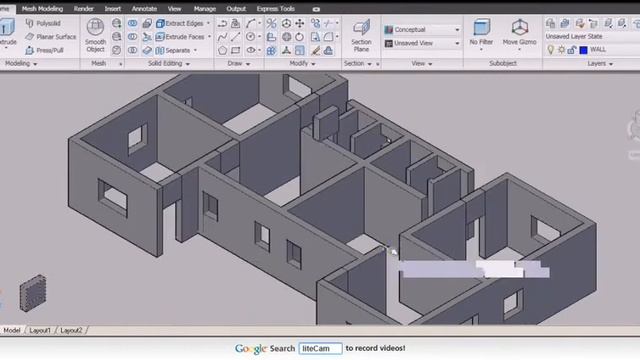The height and width of the screenshot is (360, 640).
Task: Open the Annotate tab
Action: click(144, 9)
